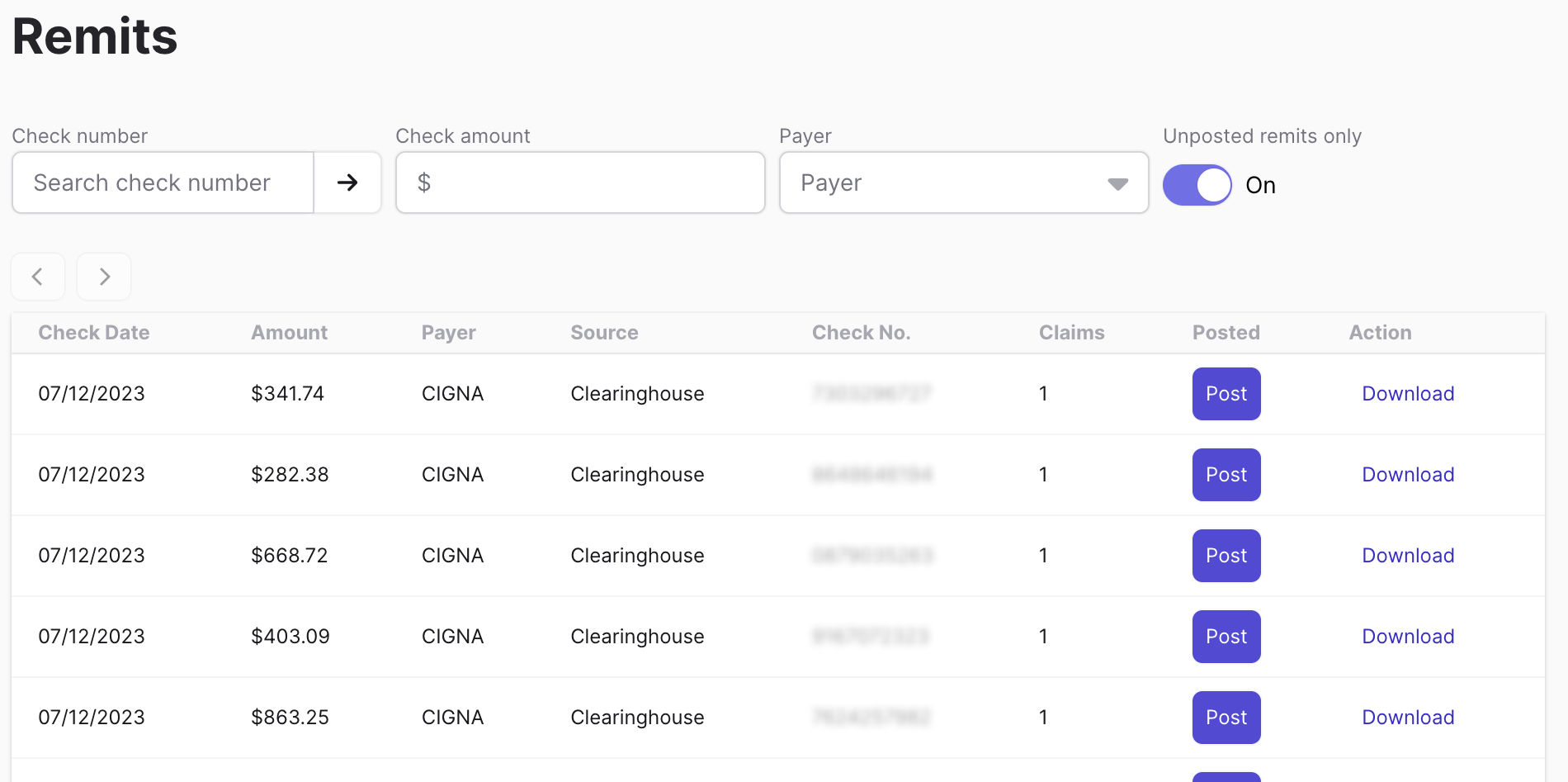Click the Payer column header
1568x782 pixels.
[448, 333]
